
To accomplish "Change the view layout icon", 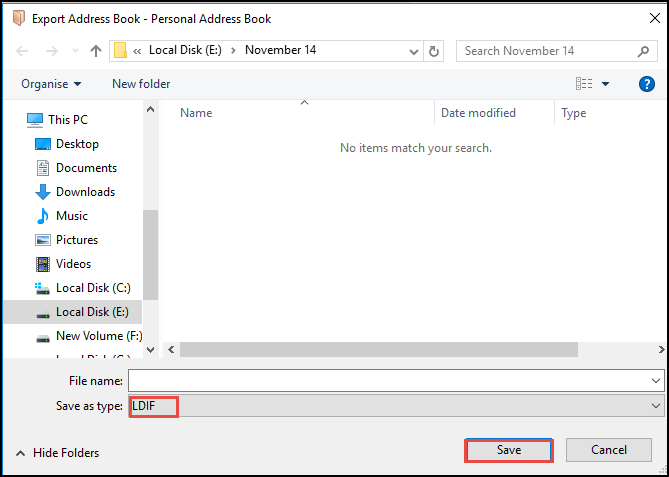I will [584, 84].
